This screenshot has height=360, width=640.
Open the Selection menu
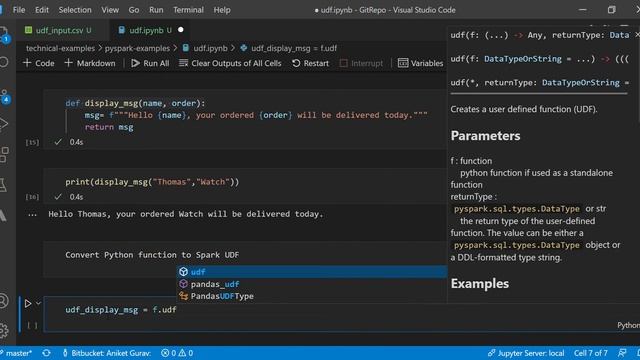[75, 10]
